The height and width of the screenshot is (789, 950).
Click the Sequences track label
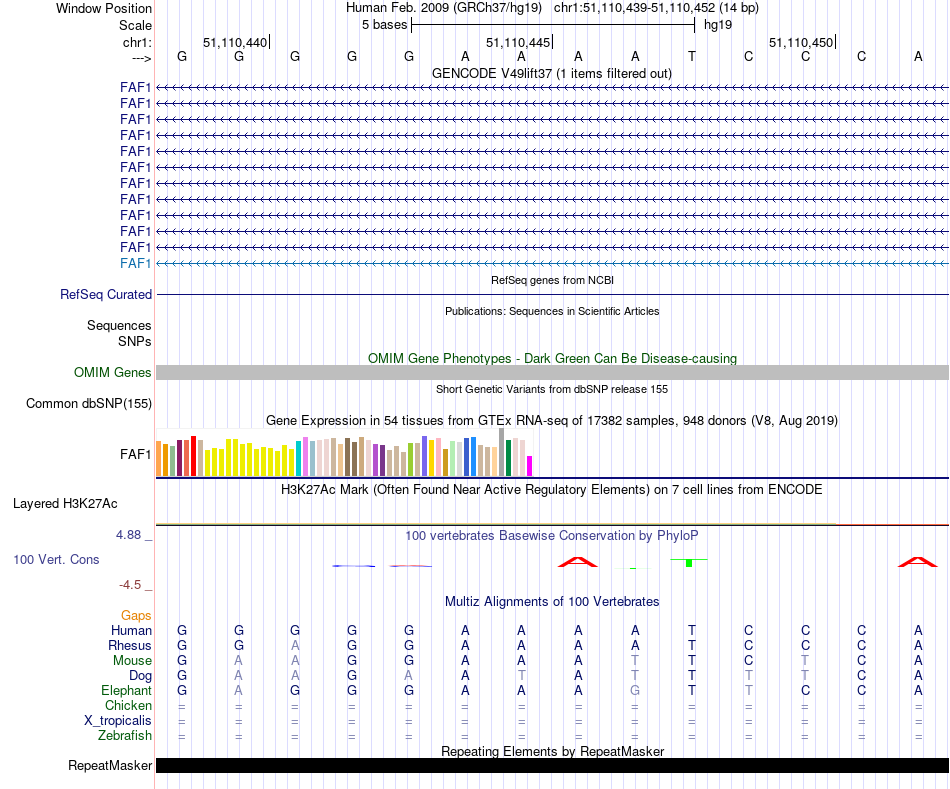119,325
